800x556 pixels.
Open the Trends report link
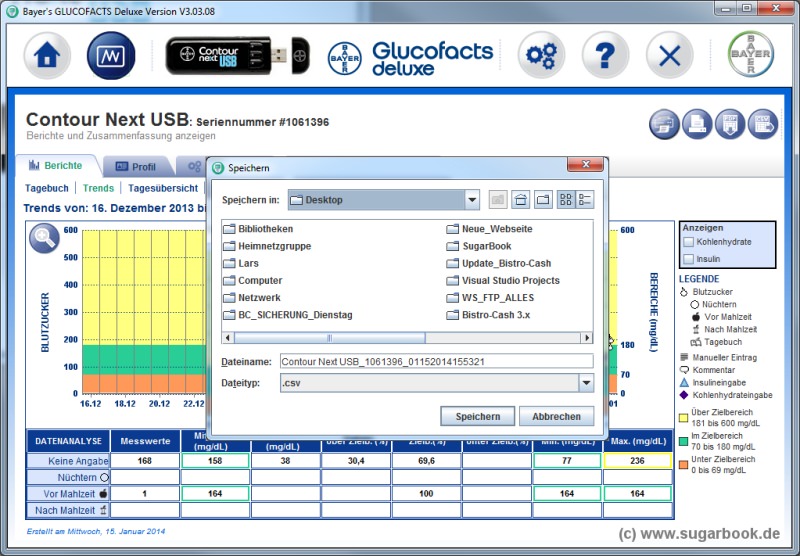pos(98,188)
